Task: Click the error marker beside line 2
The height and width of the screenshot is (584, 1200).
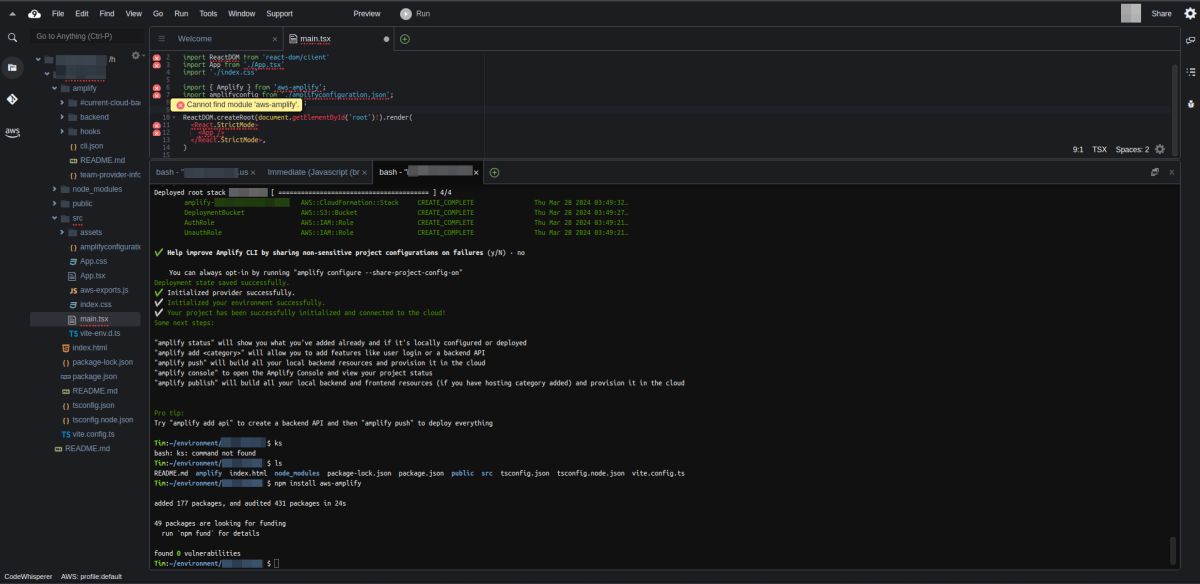Action: coord(157,58)
